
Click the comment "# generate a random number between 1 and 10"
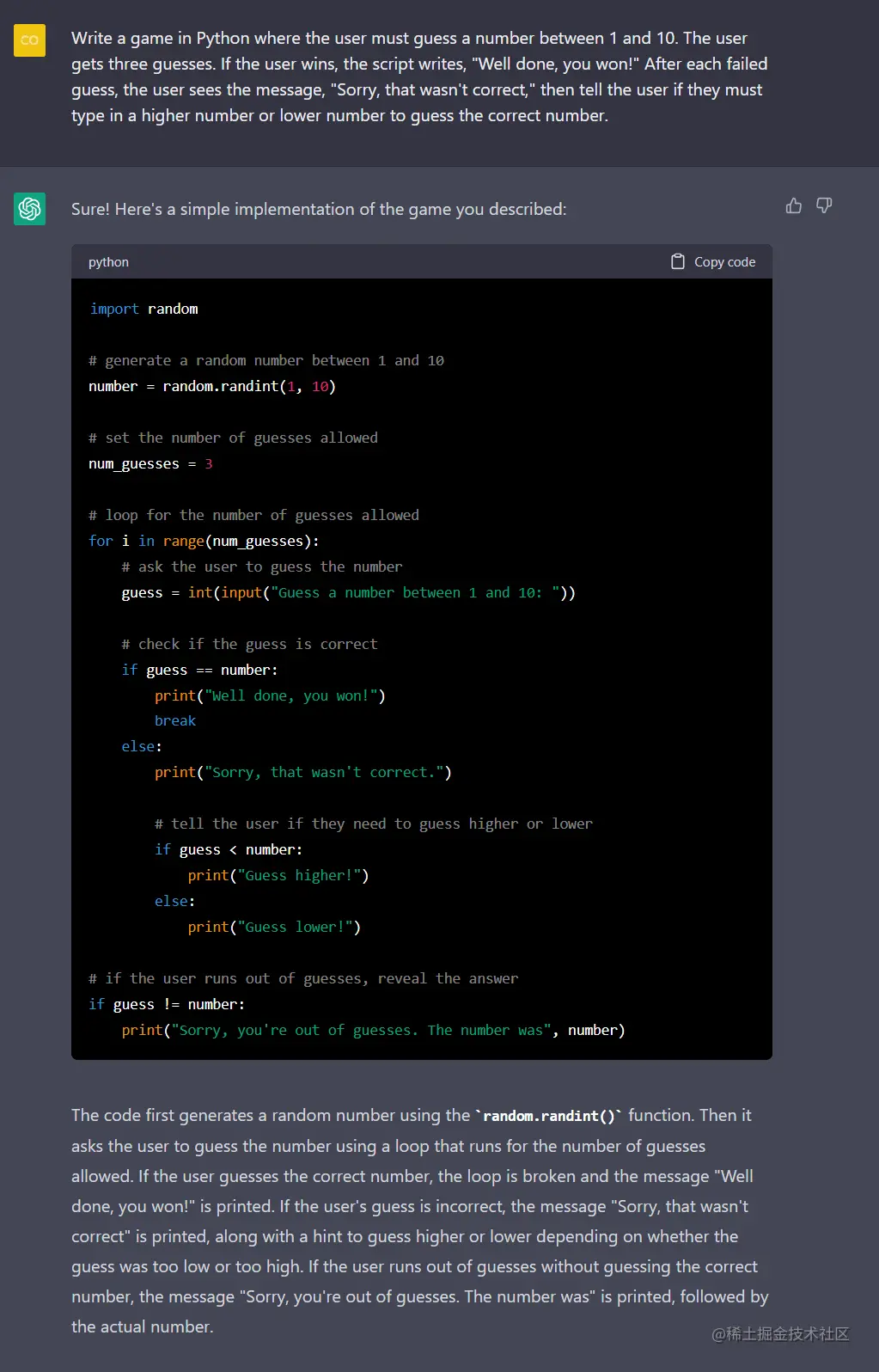click(266, 360)
